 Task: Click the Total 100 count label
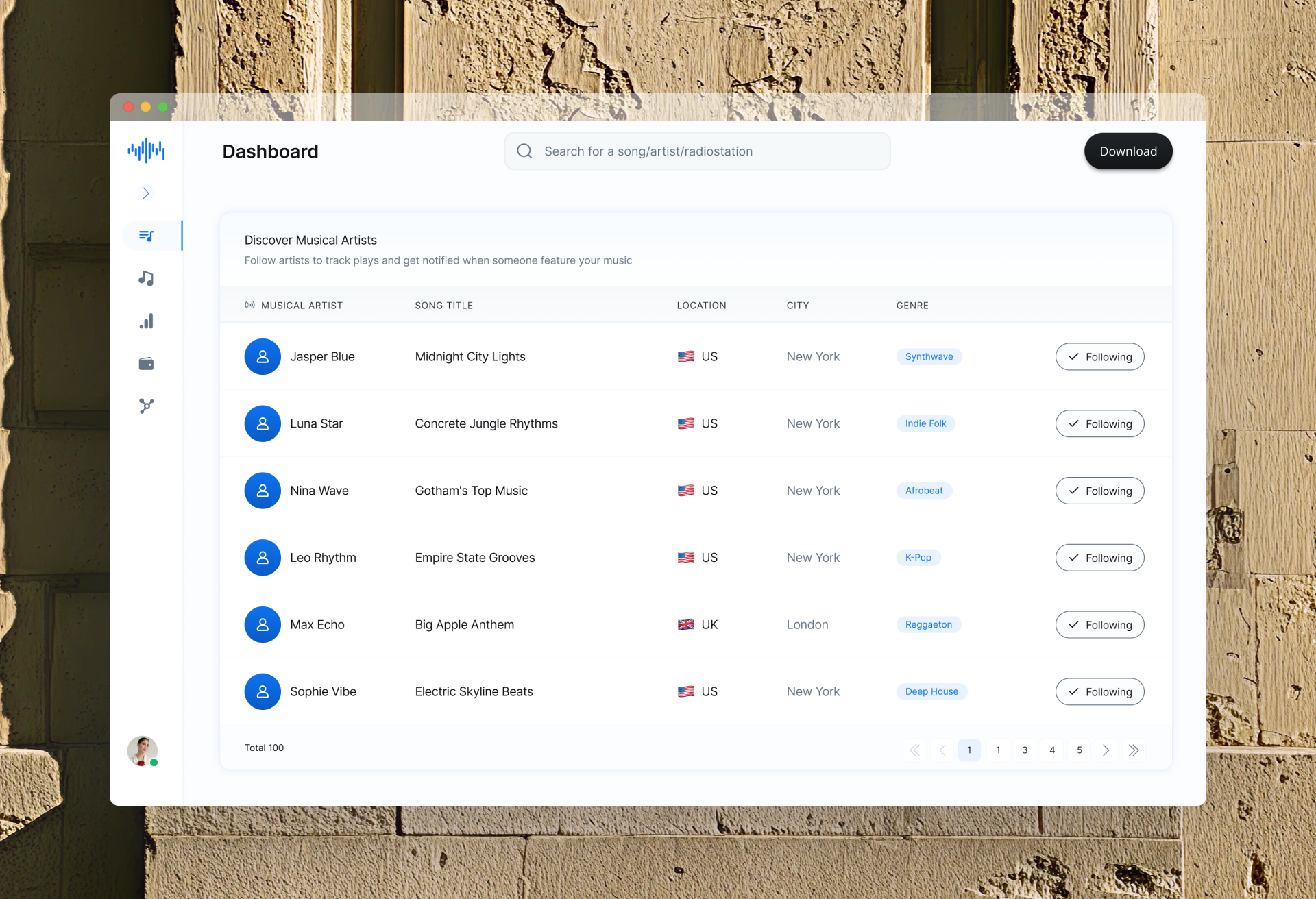(264, 748)
